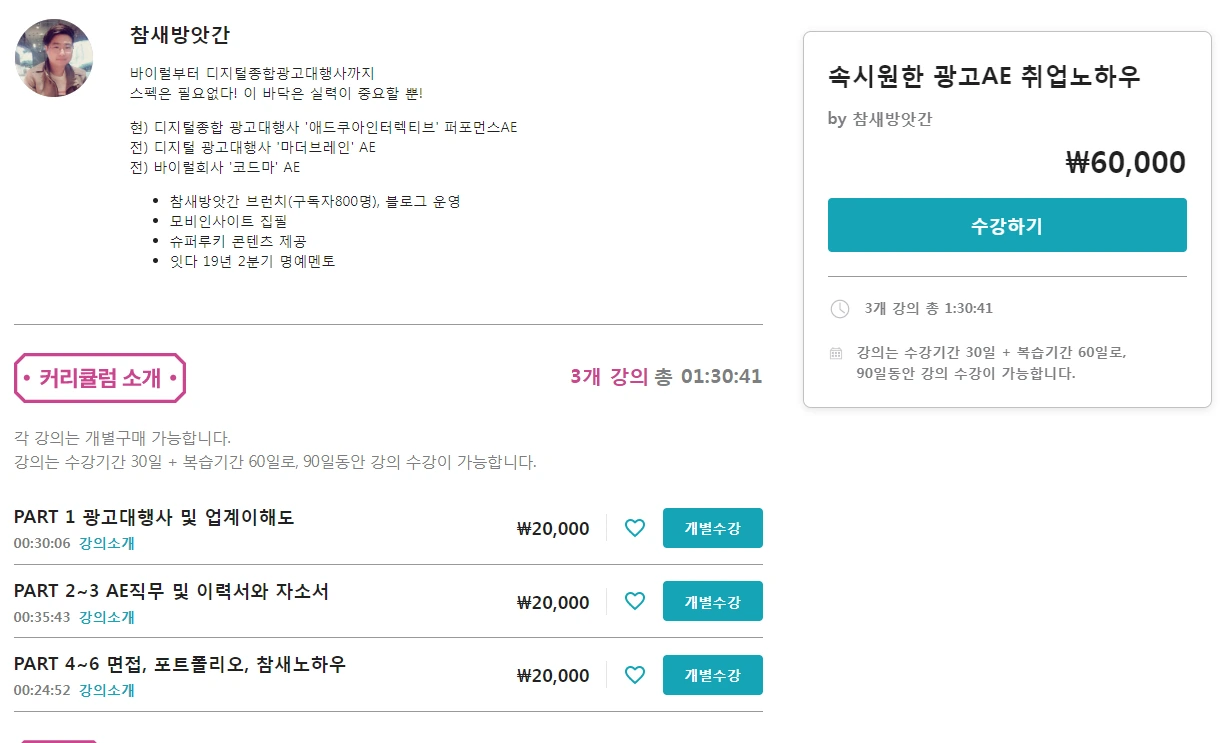
Task: Click the course title 속시원한 광고AE 취업노하우
Action: coord(984,76)
